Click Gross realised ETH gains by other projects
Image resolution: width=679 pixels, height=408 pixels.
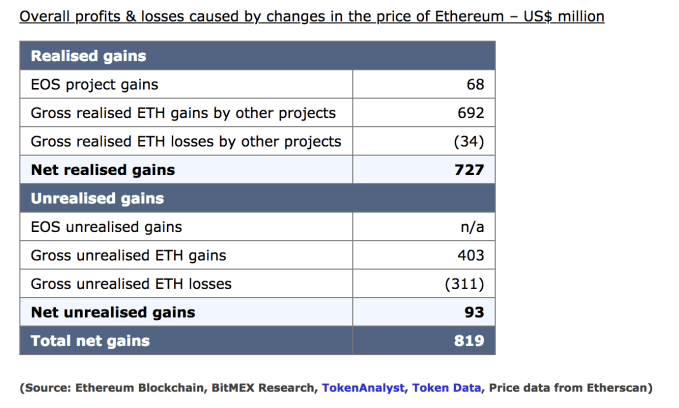183,113
